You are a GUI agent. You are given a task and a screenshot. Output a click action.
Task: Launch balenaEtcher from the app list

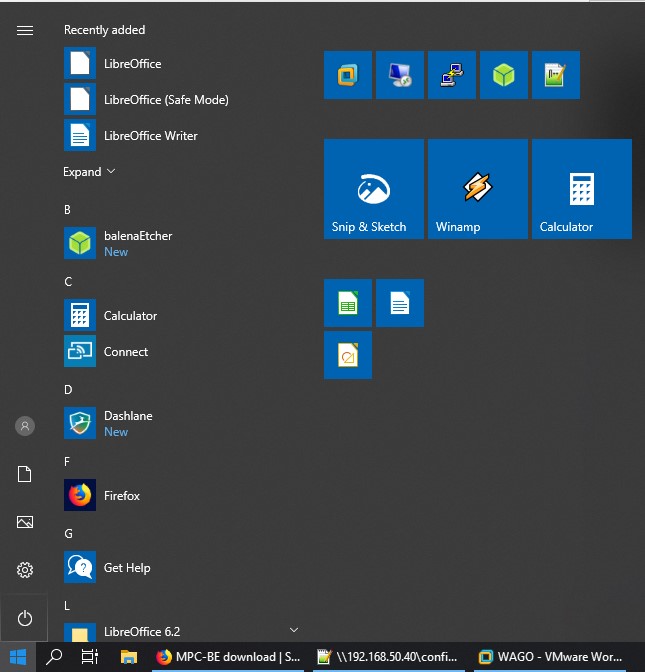(180, 243)
